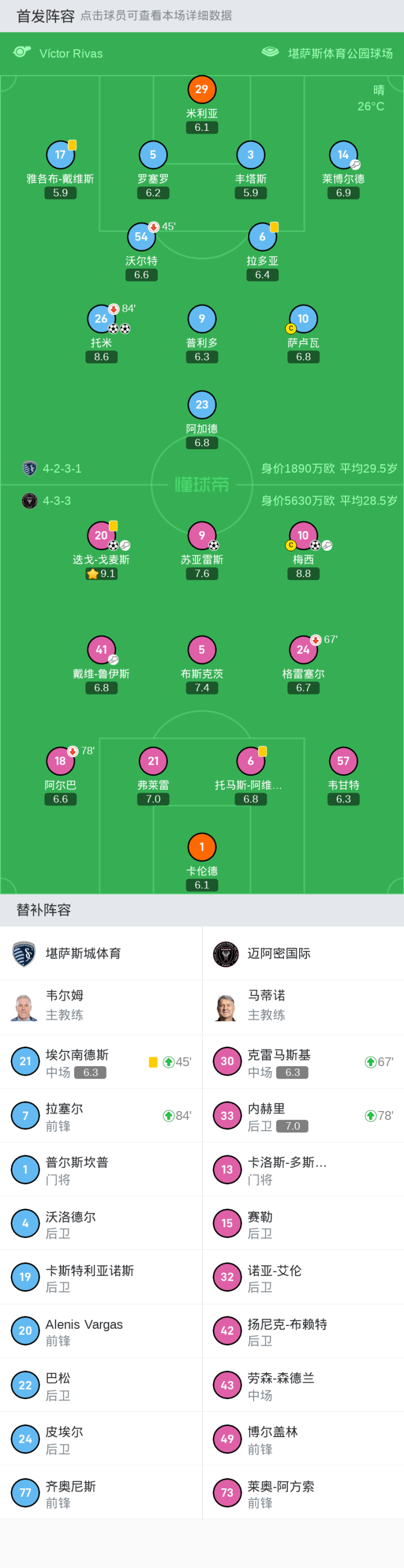Click goalkeeper 卡伦德's number 1 badge
Image resolution: width=404 pixels, height=1568 pixels.
click(x=201, y=847)
